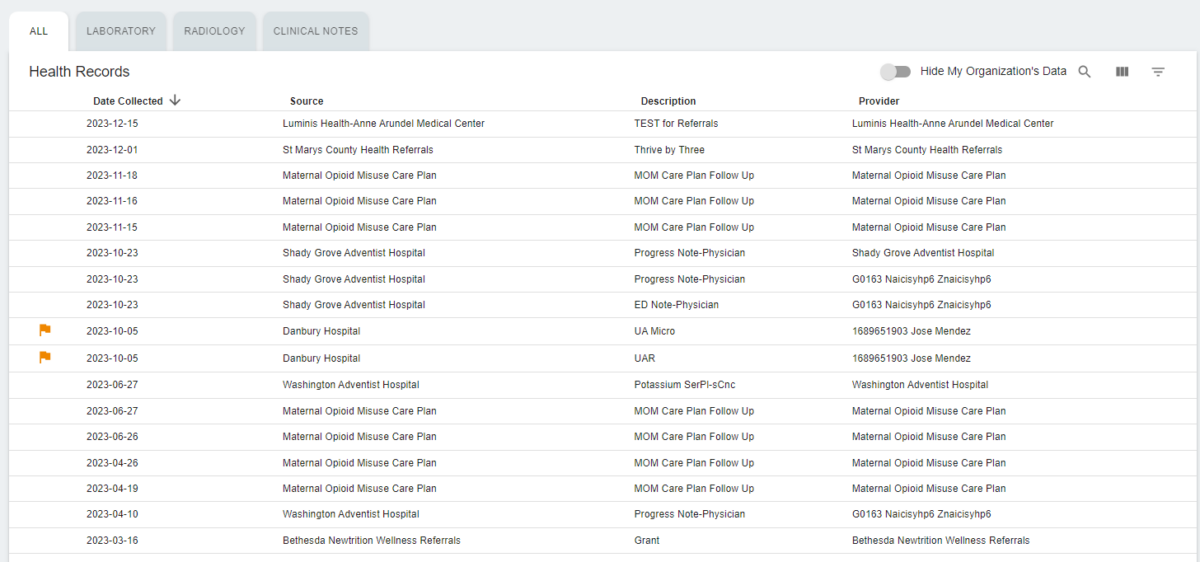Open the column chooser icon
The height and width of the screenshot is (562, 1200).
tap(1122, 72)
